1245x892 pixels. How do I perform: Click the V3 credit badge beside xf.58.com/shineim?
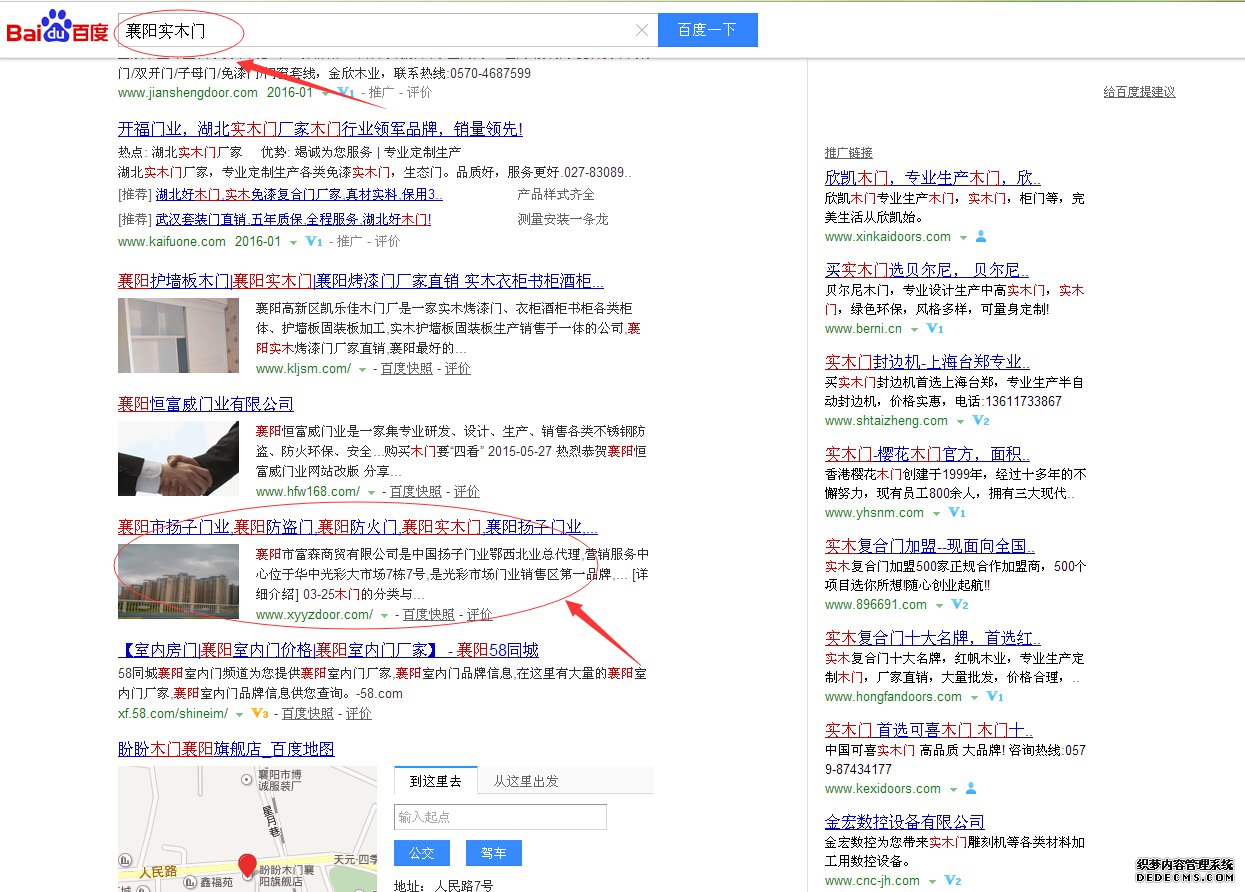coord(260,713)
